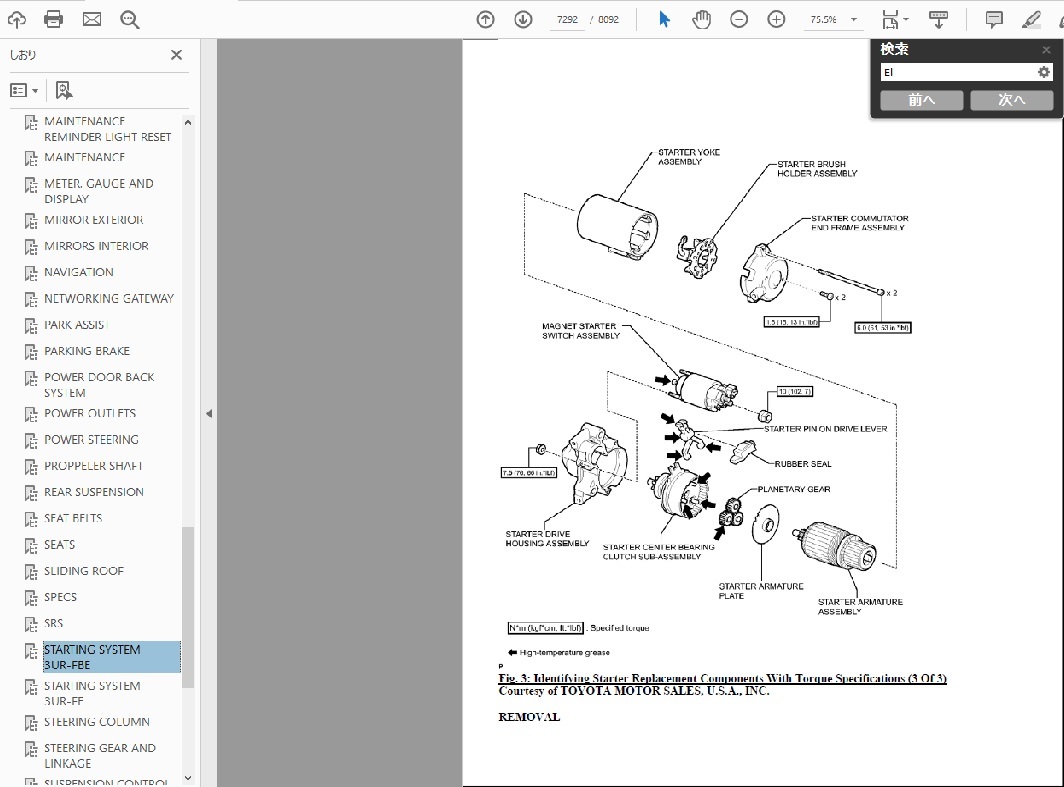Image resolution: width=1064 pixels, height=787 pixels.
Task: Click the 次へ next result button
Action: tap(1012, 100)
